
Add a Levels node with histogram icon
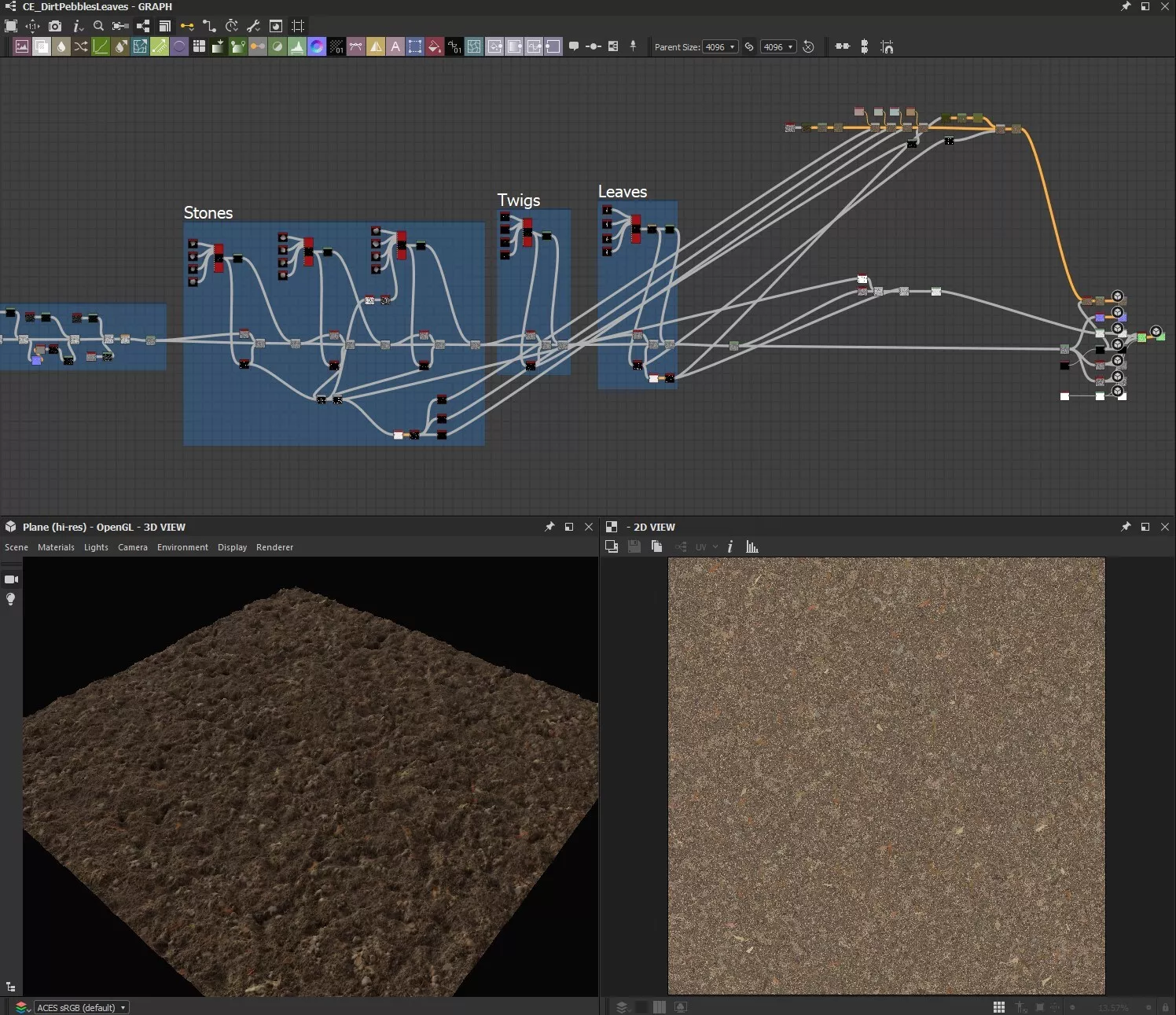tap(297, 47)
